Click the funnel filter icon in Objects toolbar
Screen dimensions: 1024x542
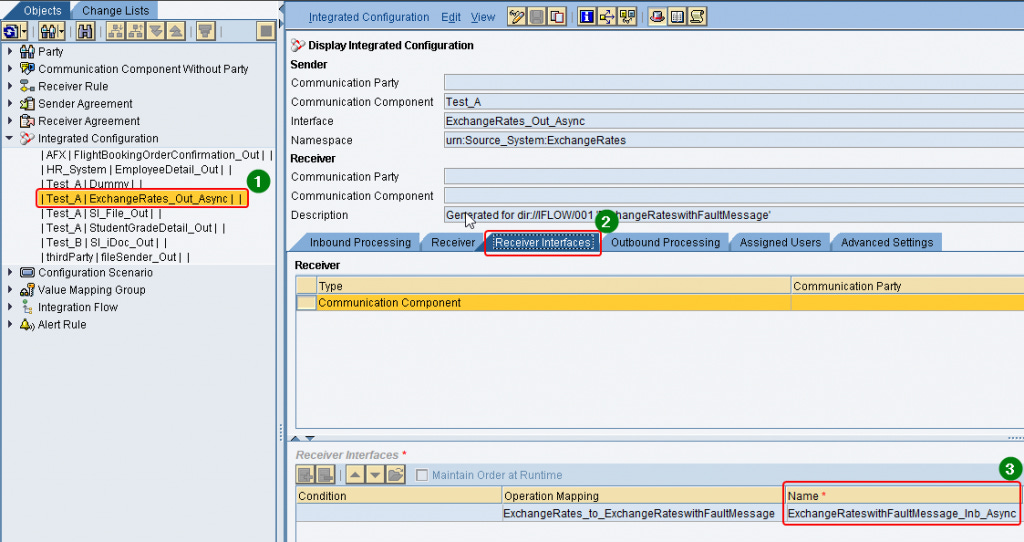pos(206,31)
